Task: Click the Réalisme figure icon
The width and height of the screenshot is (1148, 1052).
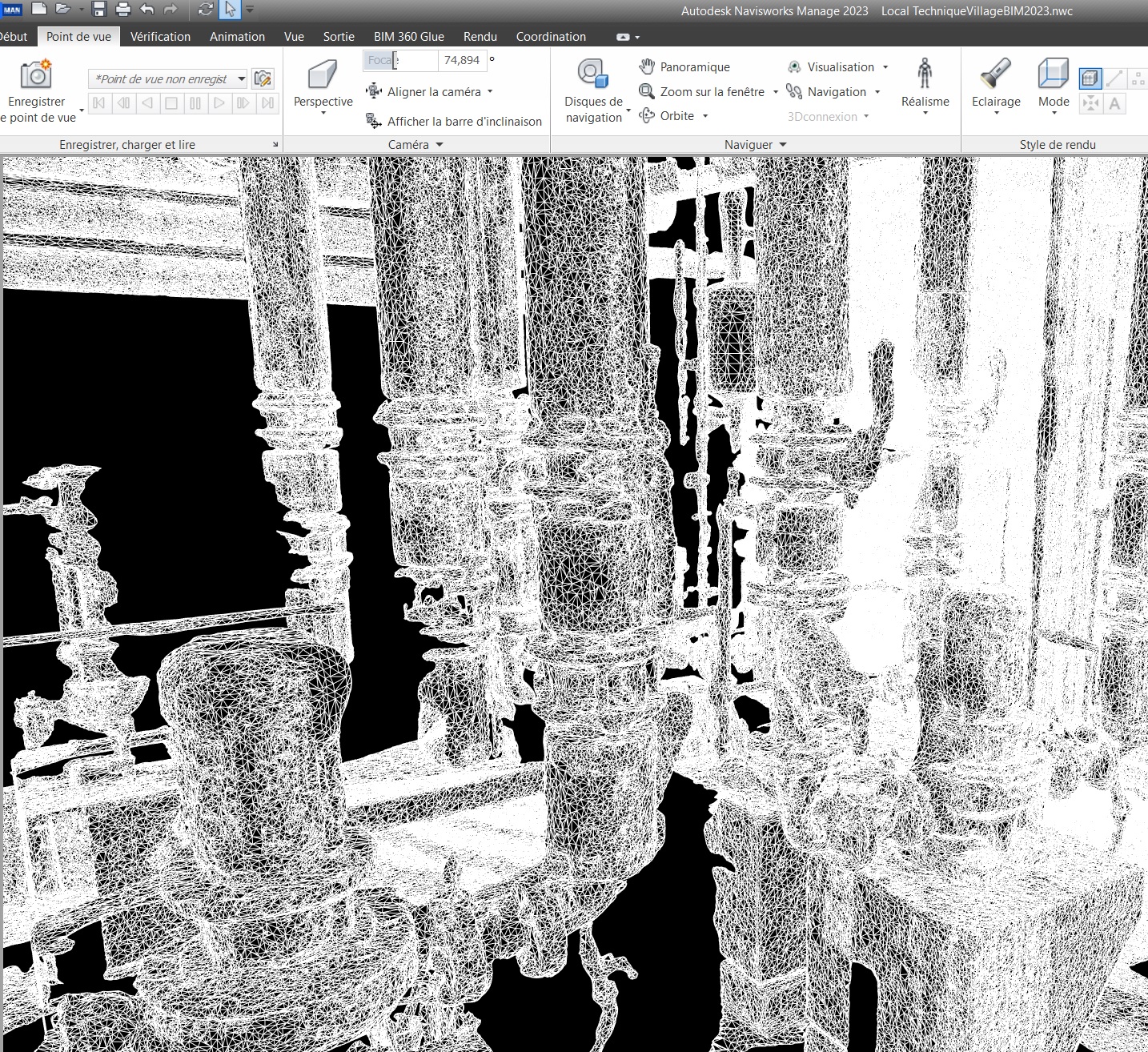Action: (x=925, y=74)
